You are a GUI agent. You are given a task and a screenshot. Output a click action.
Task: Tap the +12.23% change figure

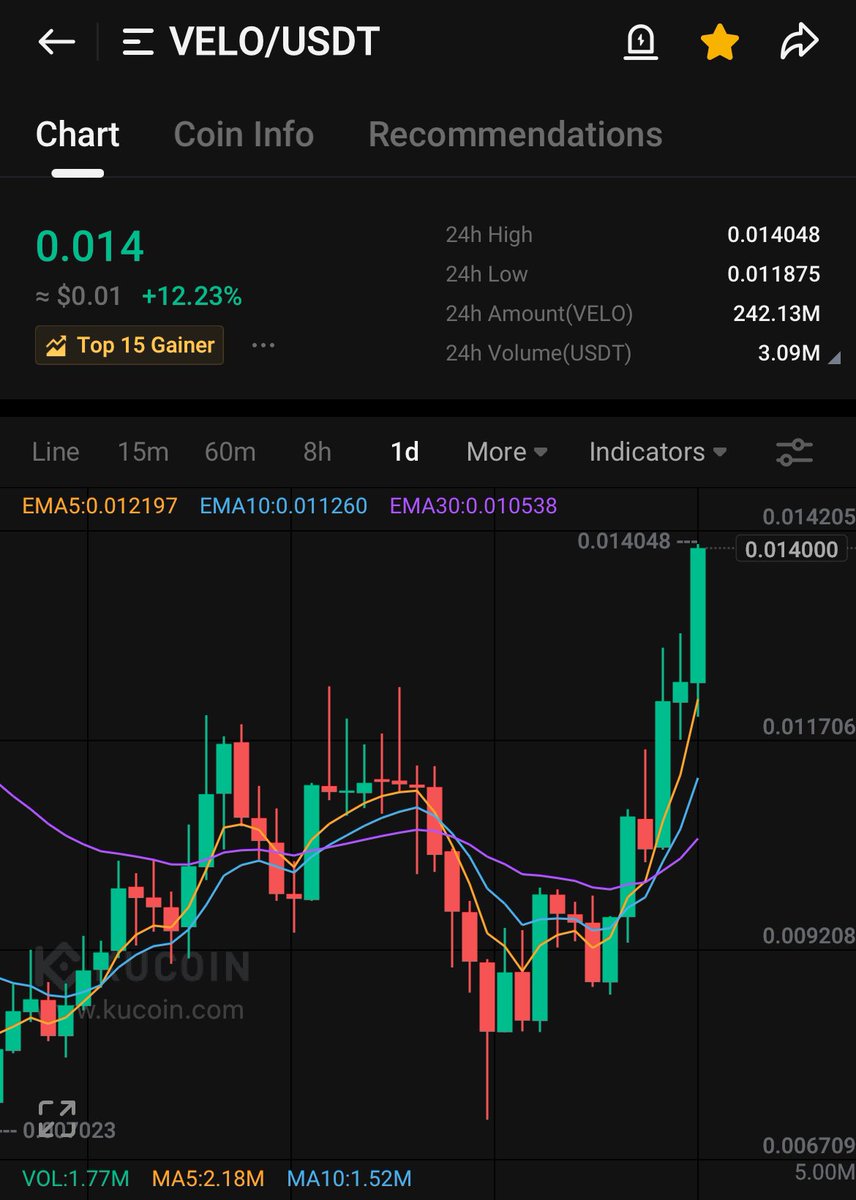tap(191, 296)
